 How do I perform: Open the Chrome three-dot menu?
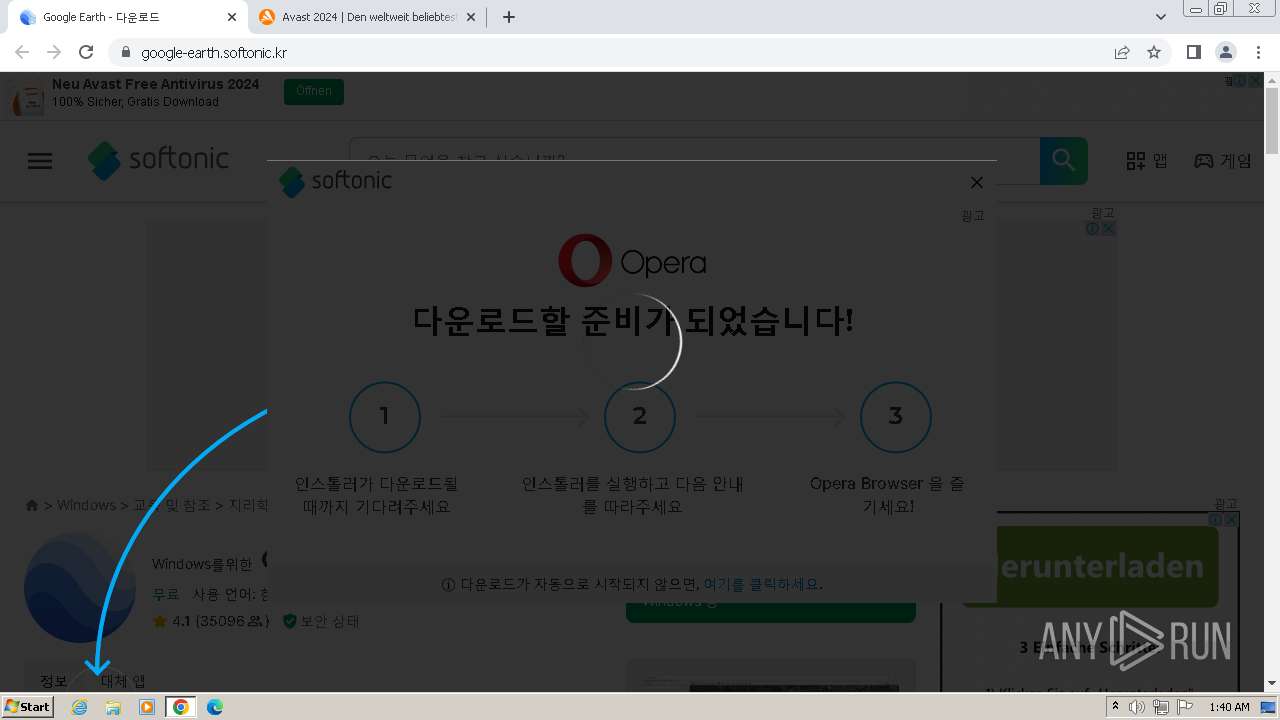click(x=1258, y=52)
